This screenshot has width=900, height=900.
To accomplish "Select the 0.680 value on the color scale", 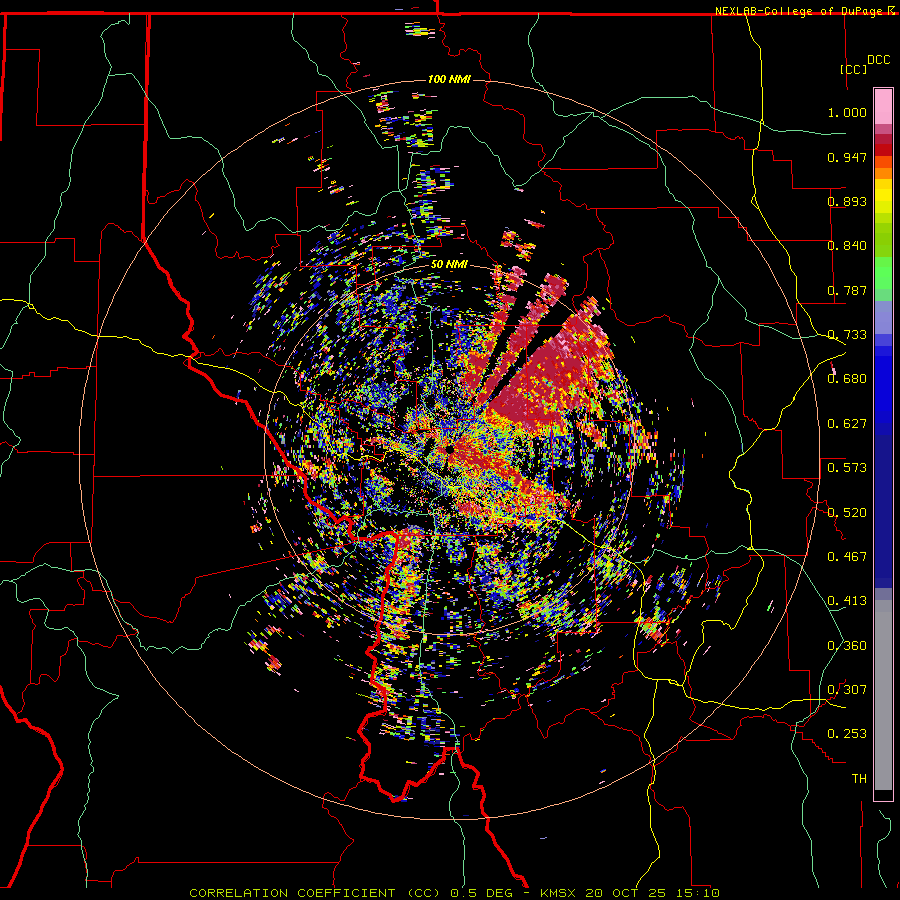I will (x=847, y=379).
